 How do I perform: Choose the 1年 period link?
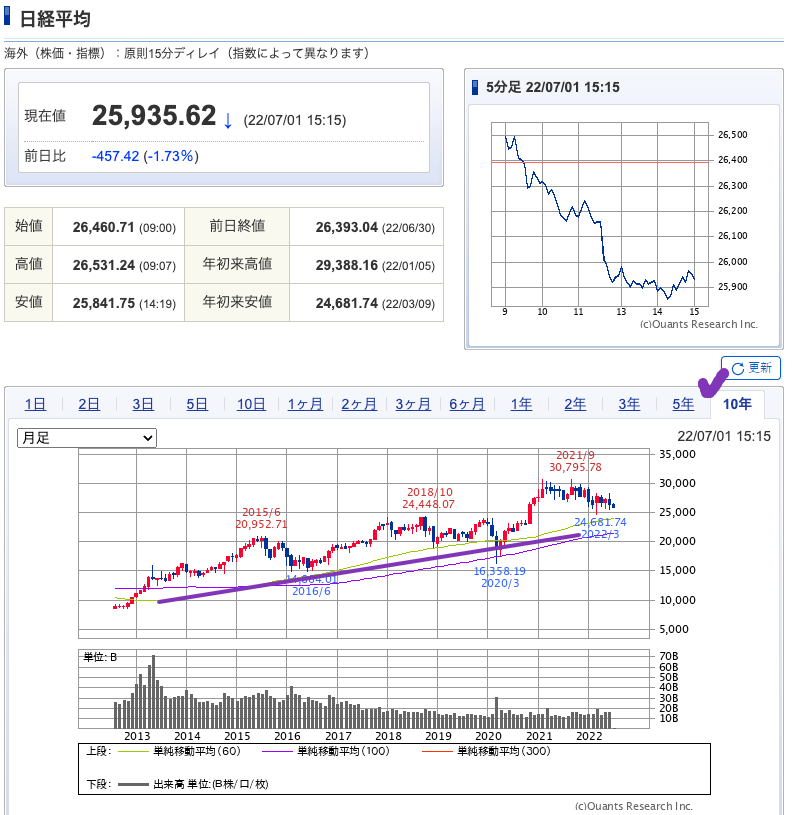tap(521, 404)
